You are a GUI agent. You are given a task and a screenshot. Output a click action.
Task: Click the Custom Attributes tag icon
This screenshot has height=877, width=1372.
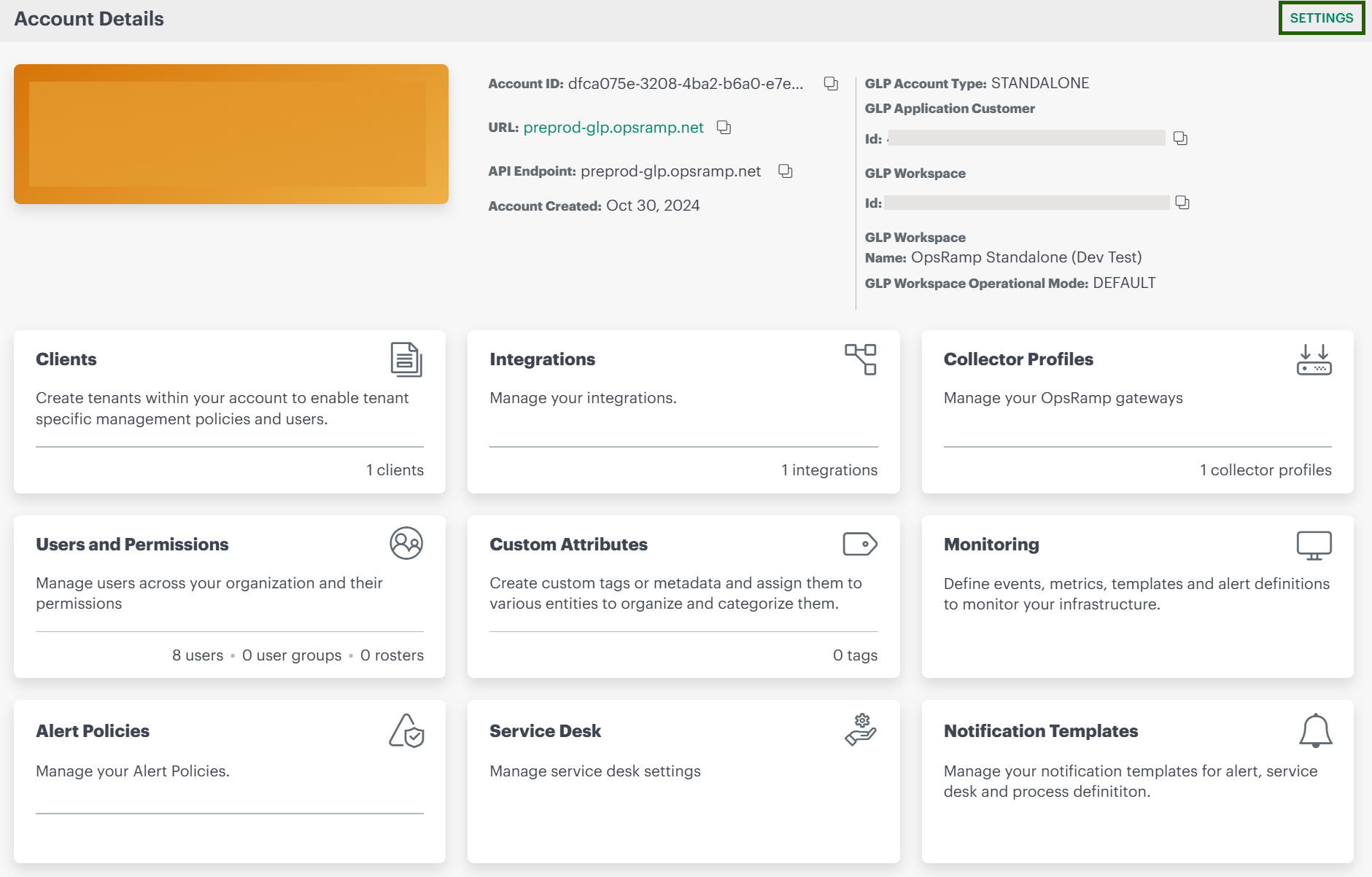click(860, 544)
